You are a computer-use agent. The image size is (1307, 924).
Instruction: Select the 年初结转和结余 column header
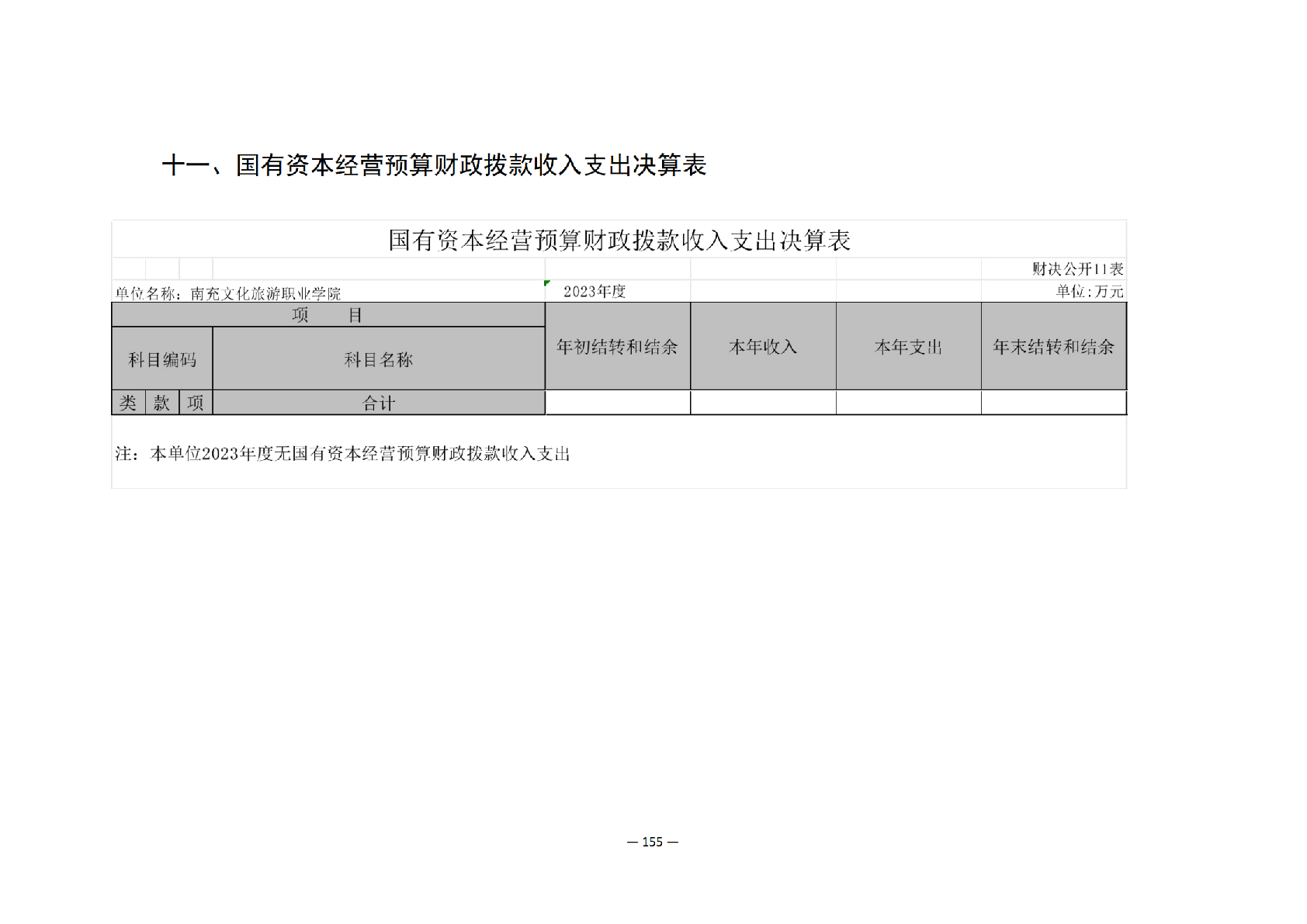tap(618, 347)
